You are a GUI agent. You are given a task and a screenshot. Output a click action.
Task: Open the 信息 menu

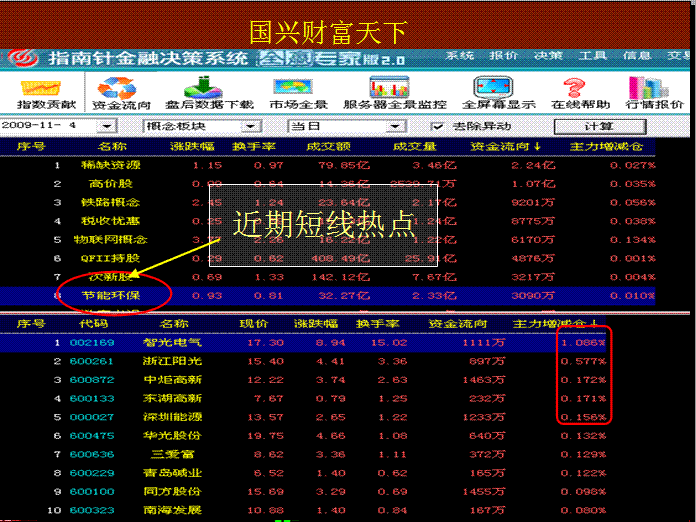(x=637, y=55)
